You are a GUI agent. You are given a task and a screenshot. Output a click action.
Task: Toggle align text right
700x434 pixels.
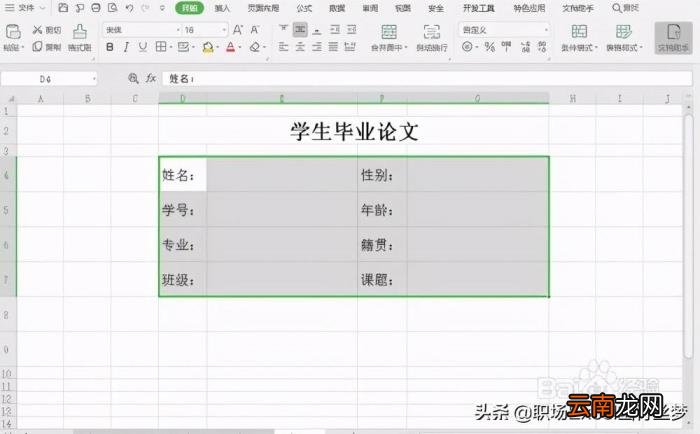click(x=317, y=46)
